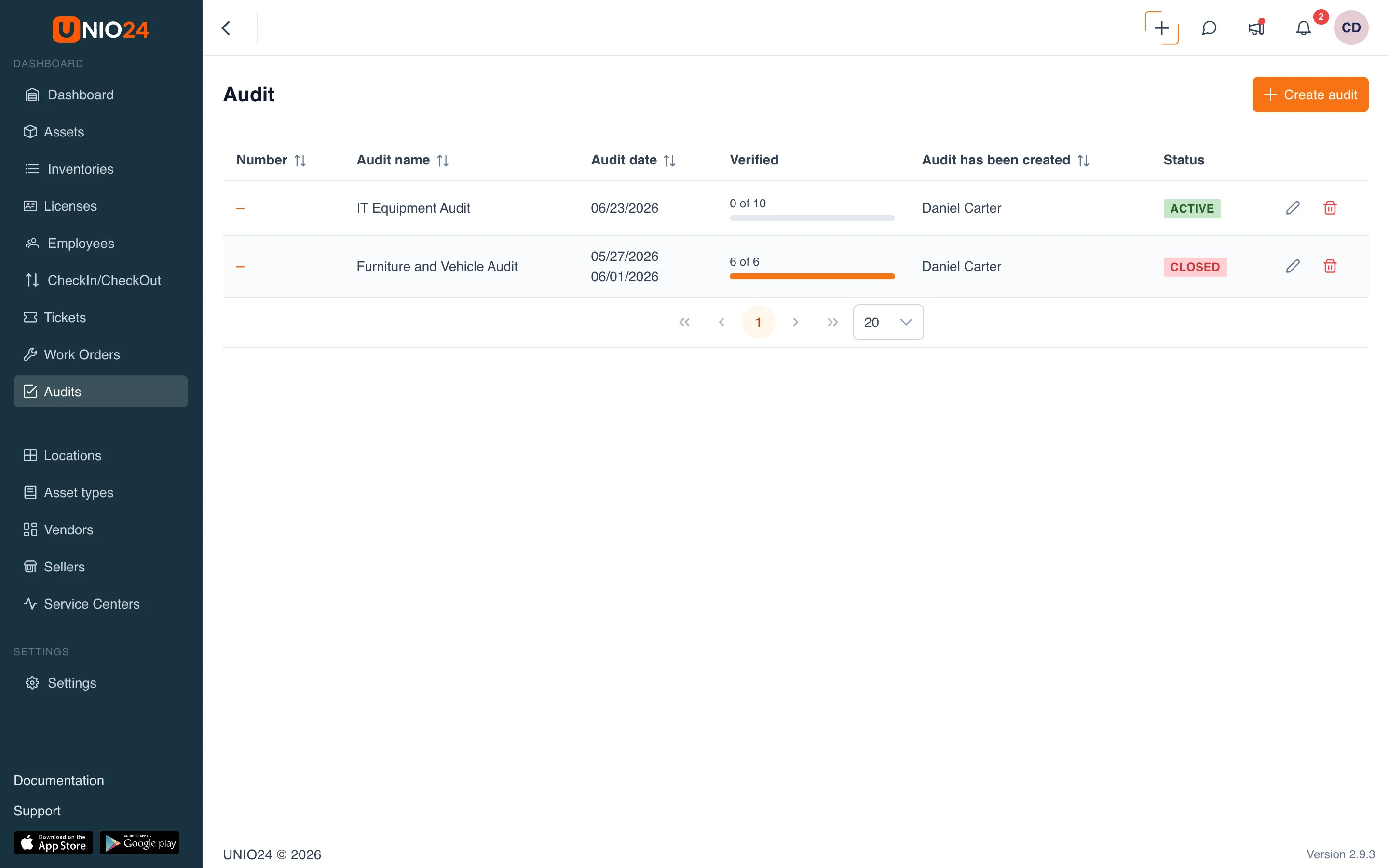
Task: Open the rows per page dropdown showing 20
Action: [x=888, y=322]
